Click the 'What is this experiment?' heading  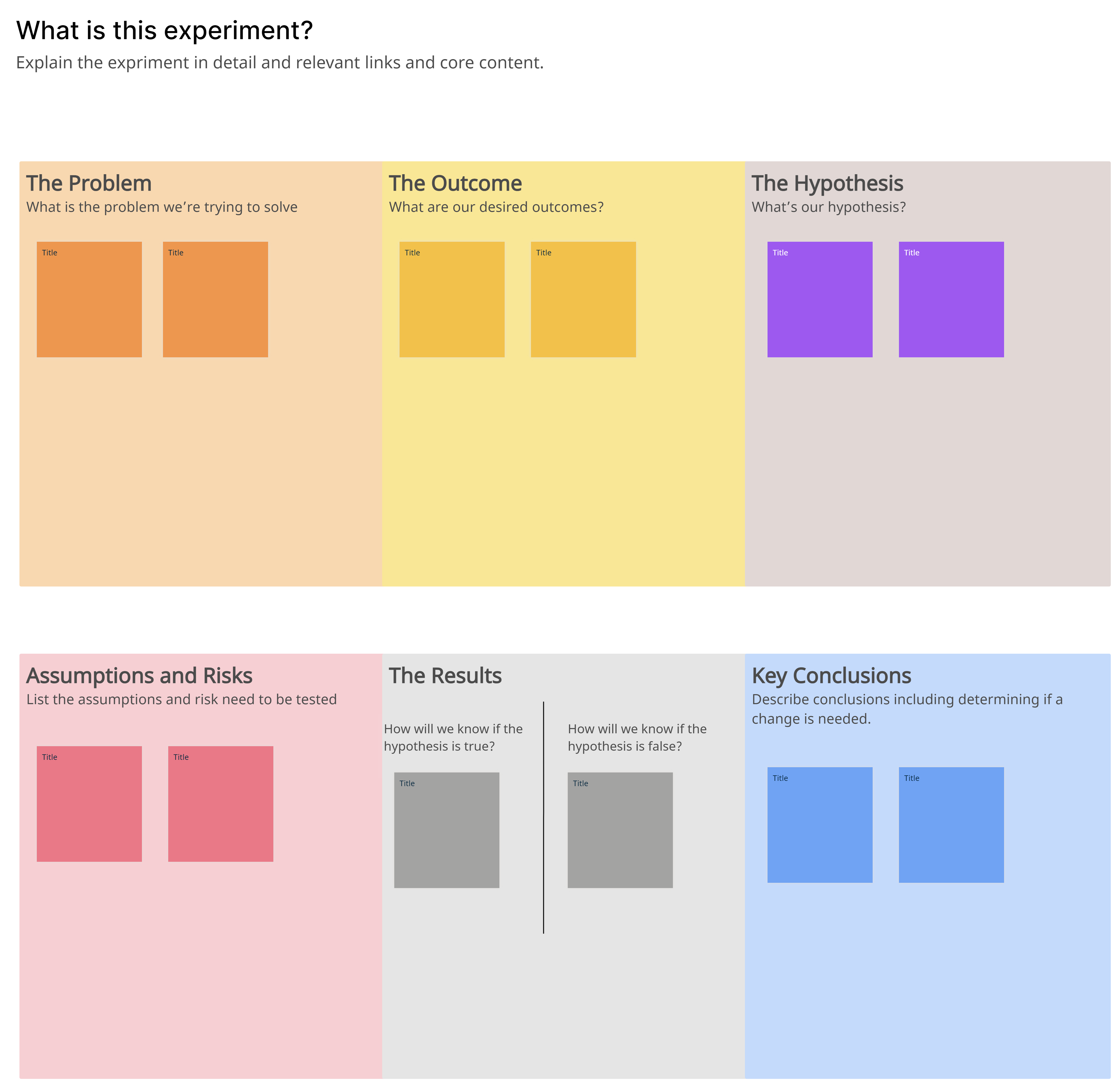[x=165, y=30]
